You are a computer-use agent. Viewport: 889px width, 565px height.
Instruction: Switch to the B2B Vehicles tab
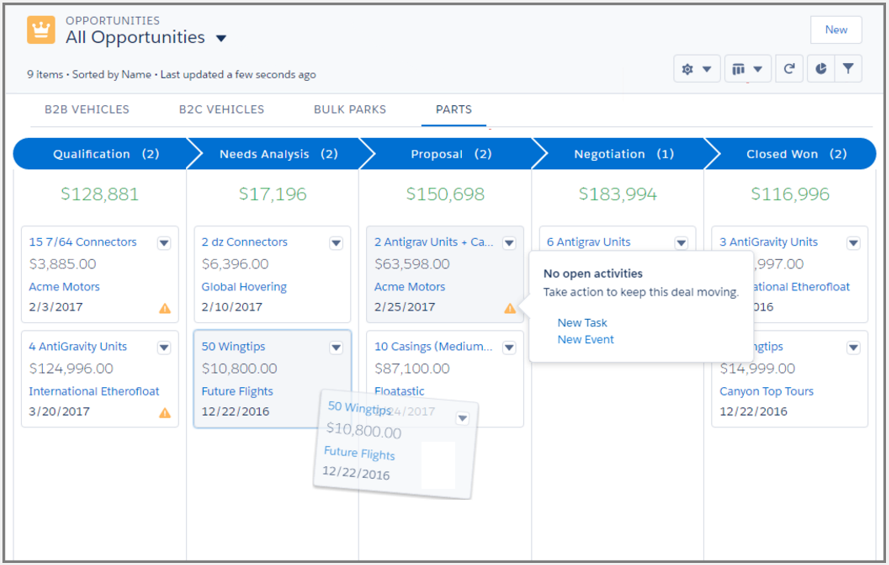click(87, 110)
